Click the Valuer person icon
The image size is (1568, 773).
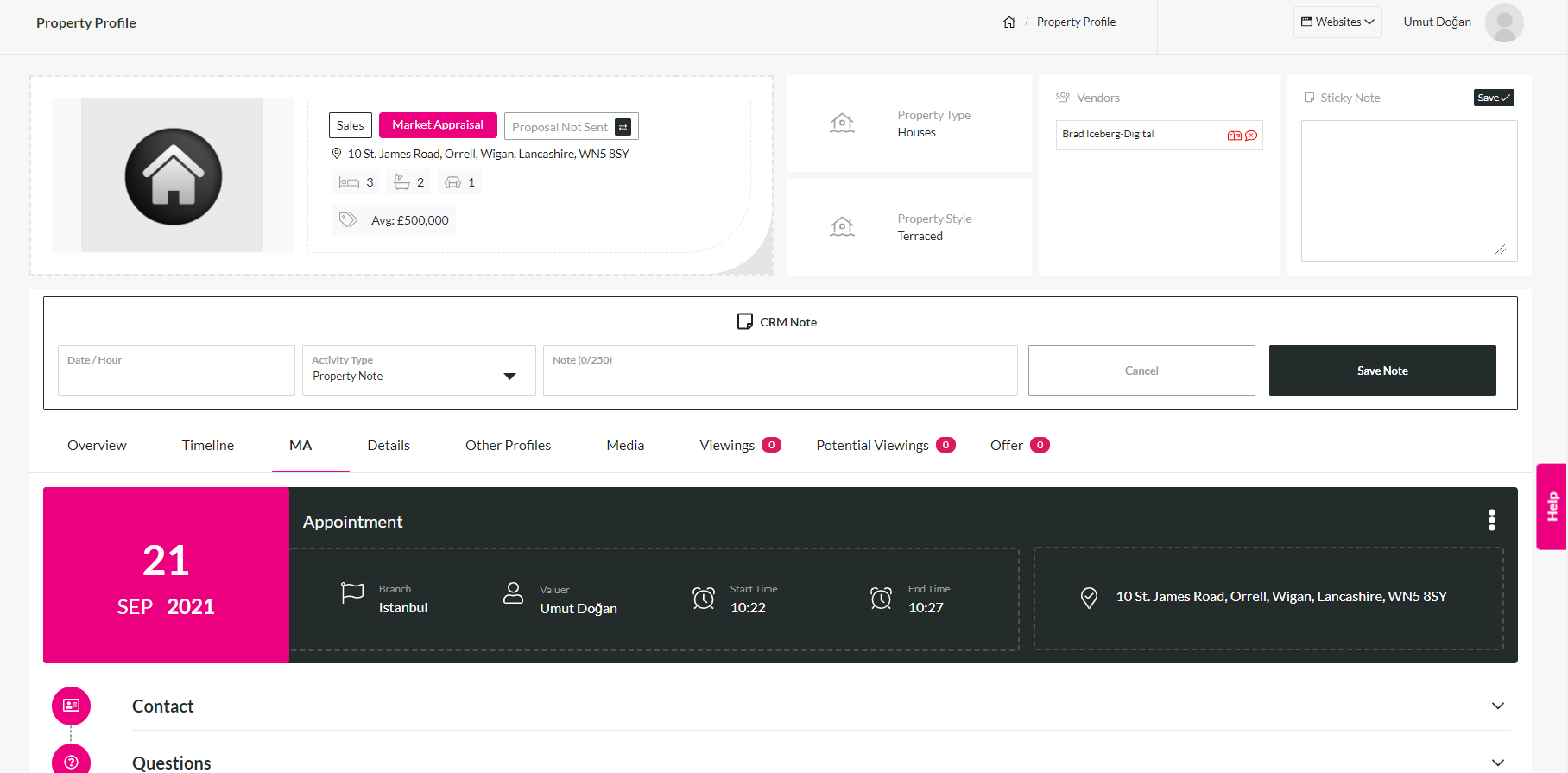[513, 592]
